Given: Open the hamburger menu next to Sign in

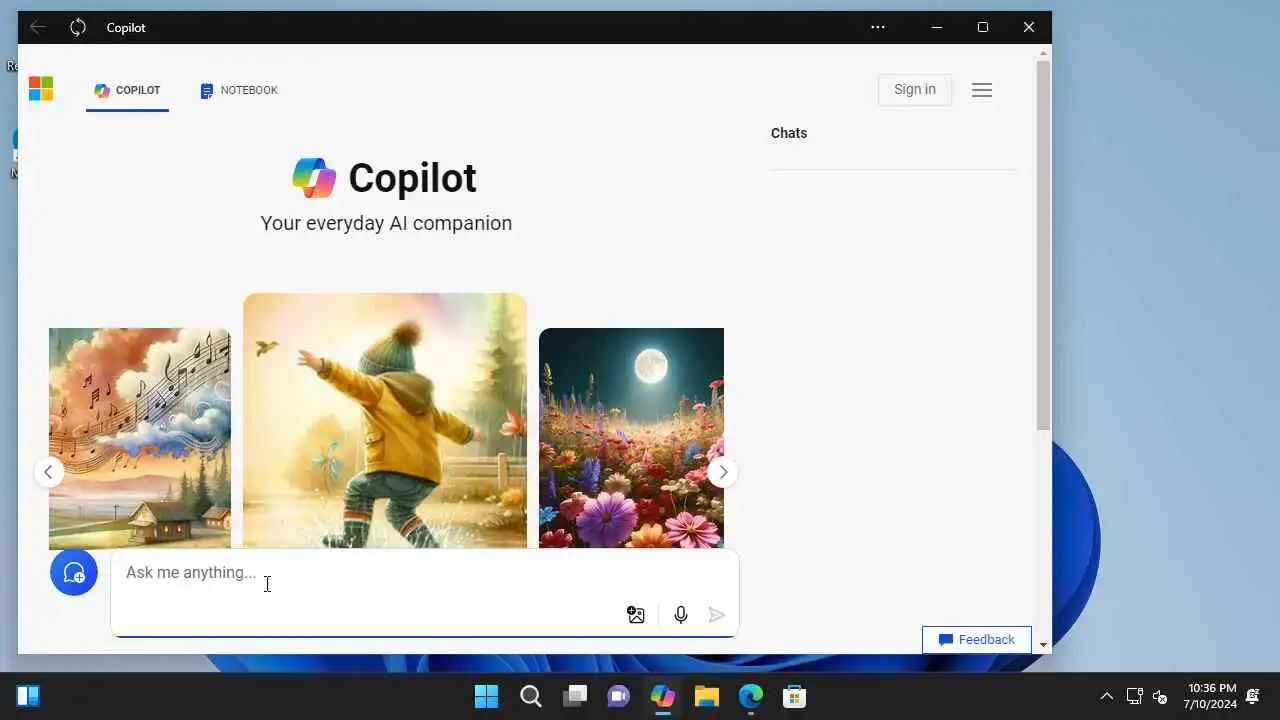Looking at the screenshot, I should tap(982, 90).
